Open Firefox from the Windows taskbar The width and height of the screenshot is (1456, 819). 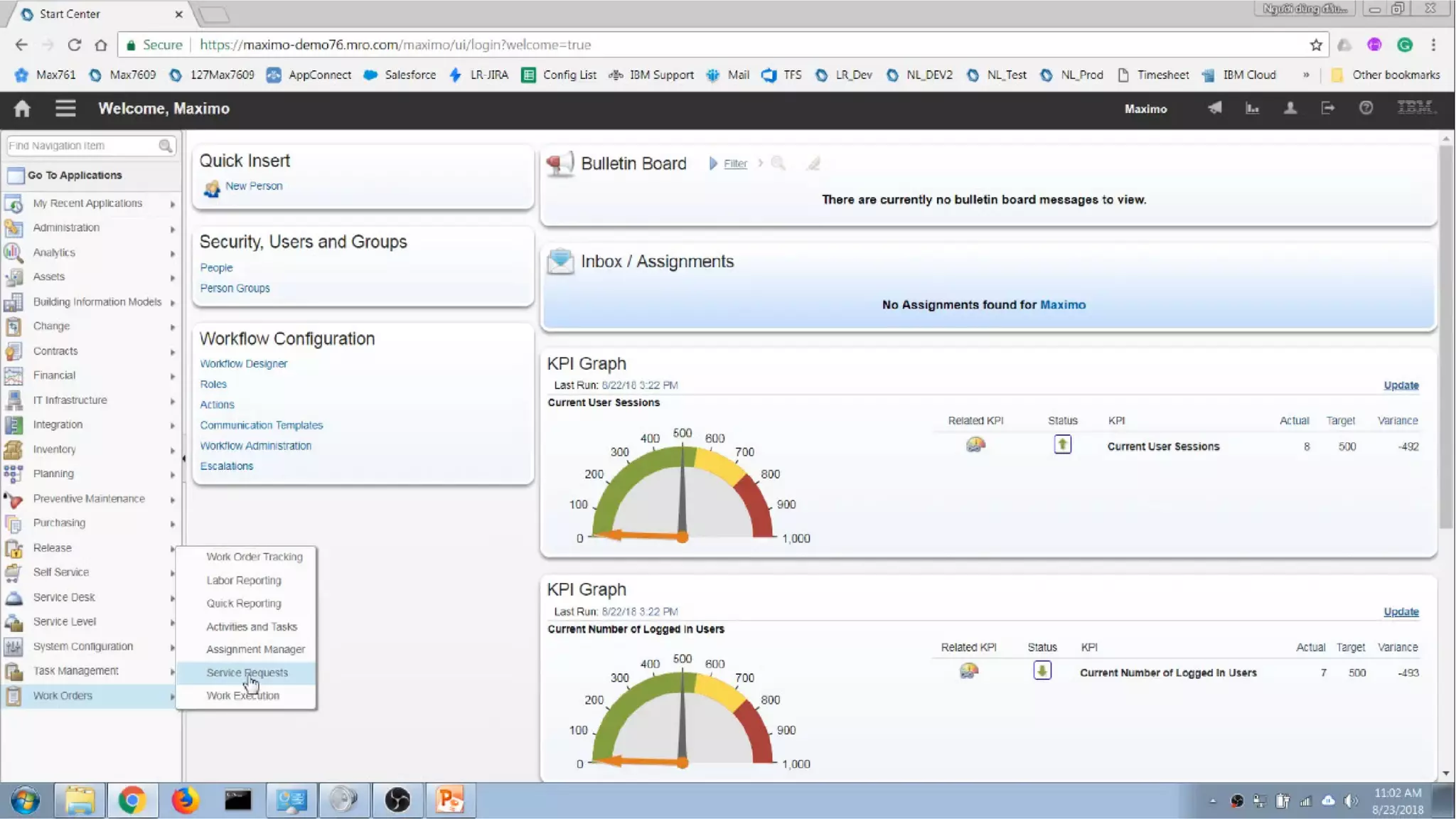pos(185,801)
